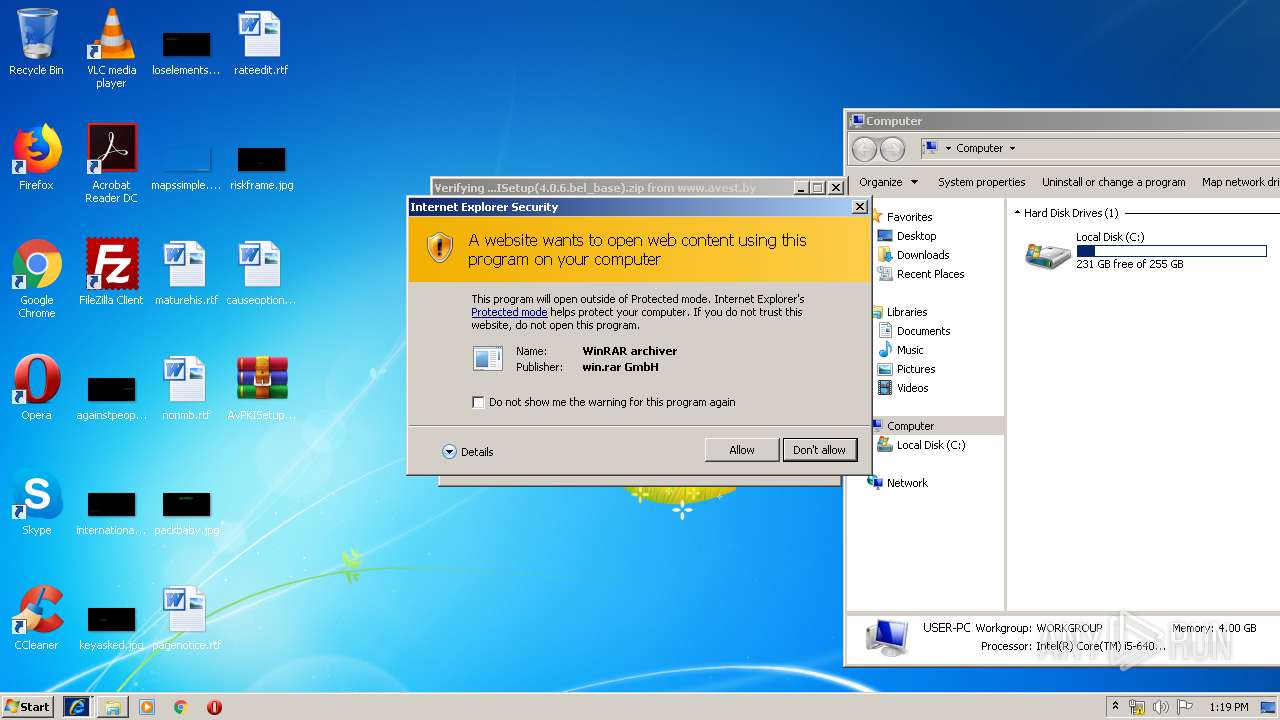This screenshot has width=1280, height=720.
Task: Open the Recycle Bin desktop icon
Action: [x=36, y=42]
